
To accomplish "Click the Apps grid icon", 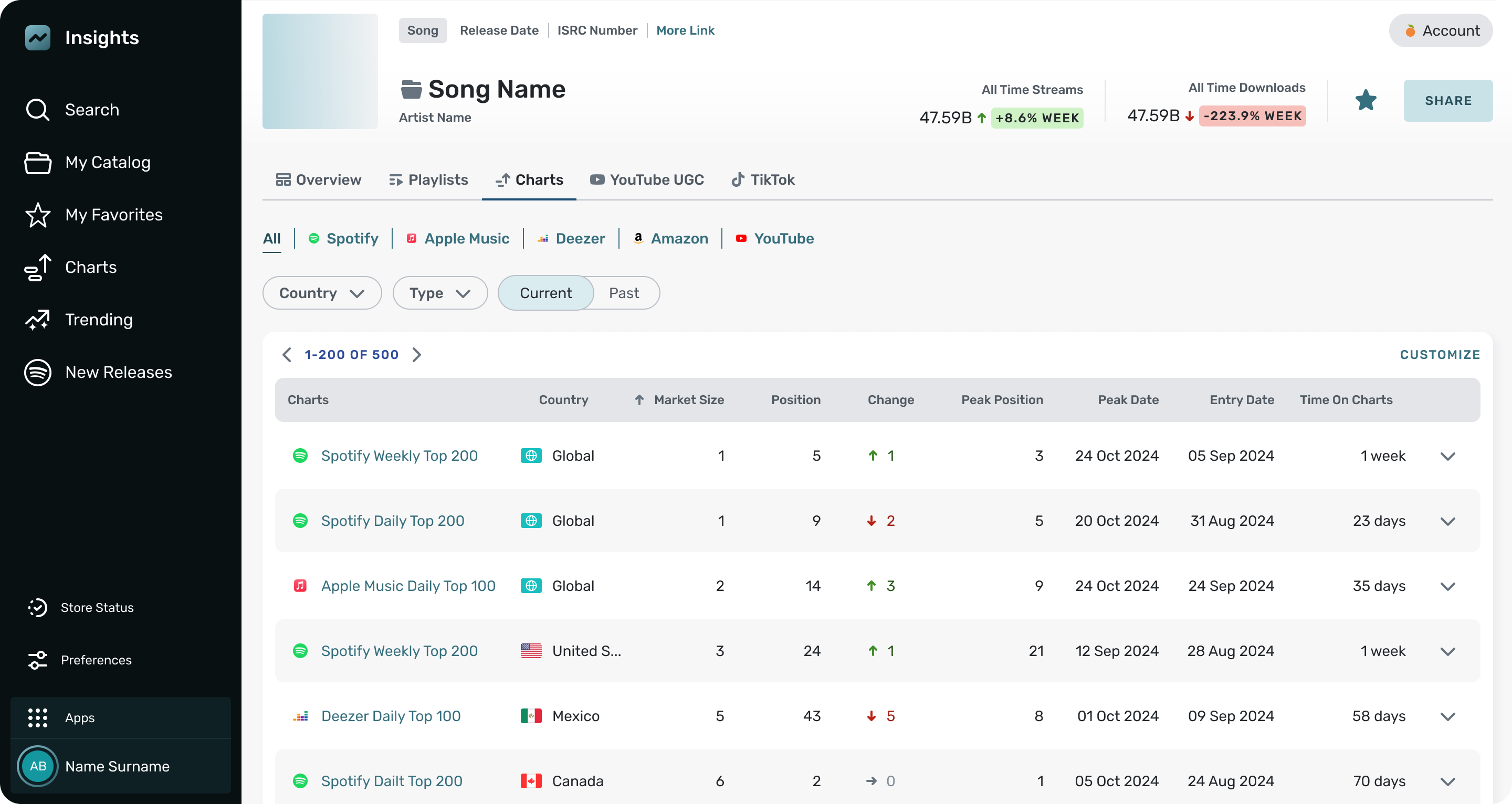I will pyautogui.click(x=38, y=717).
